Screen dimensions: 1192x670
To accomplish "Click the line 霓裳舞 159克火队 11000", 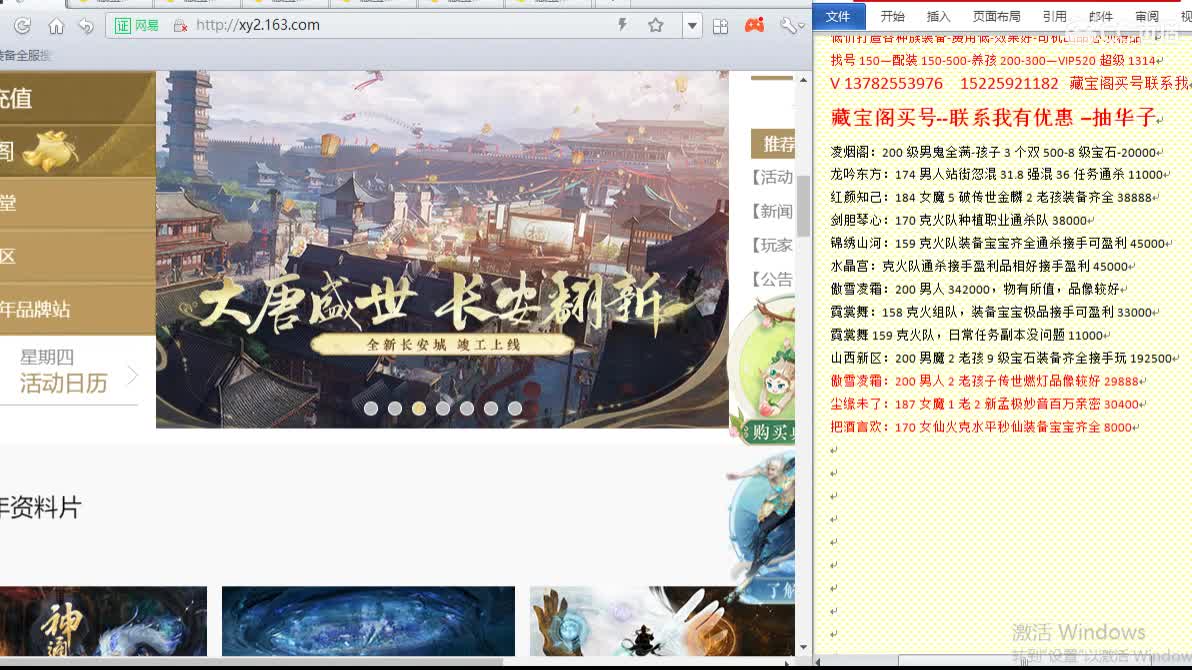I will coord(969,335).
